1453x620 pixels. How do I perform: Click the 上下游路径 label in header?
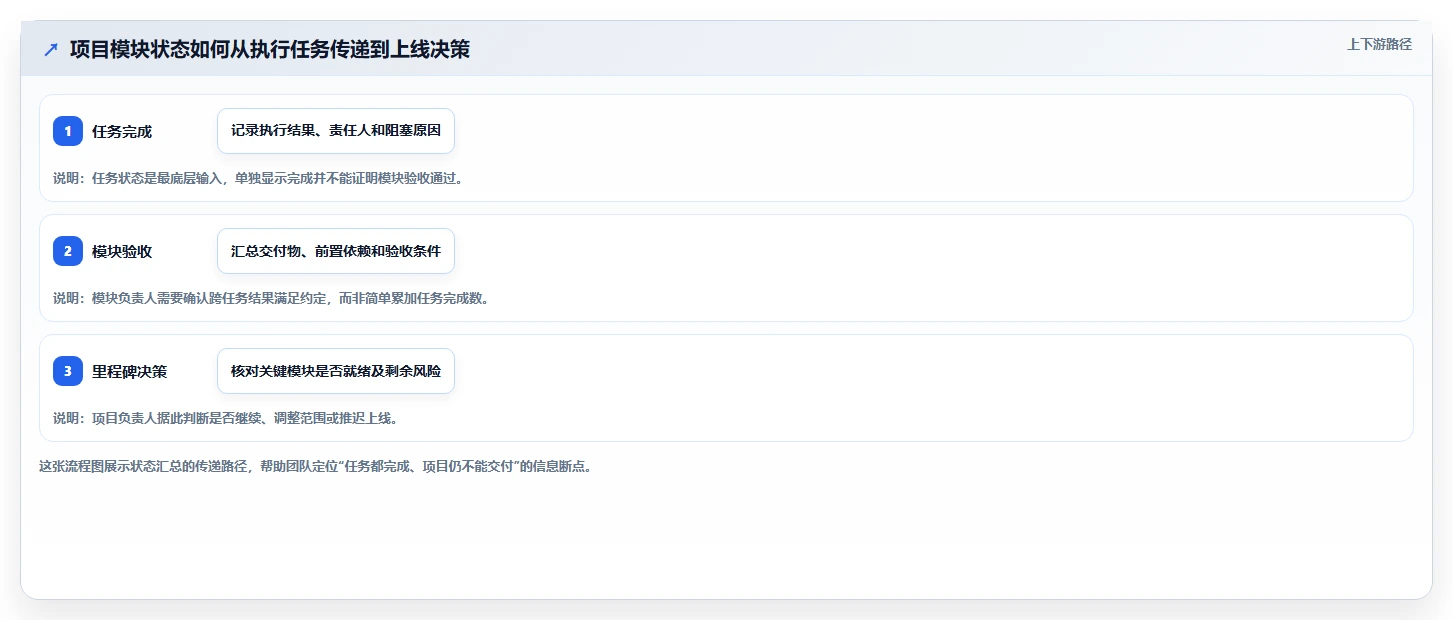coord(1379,44)
